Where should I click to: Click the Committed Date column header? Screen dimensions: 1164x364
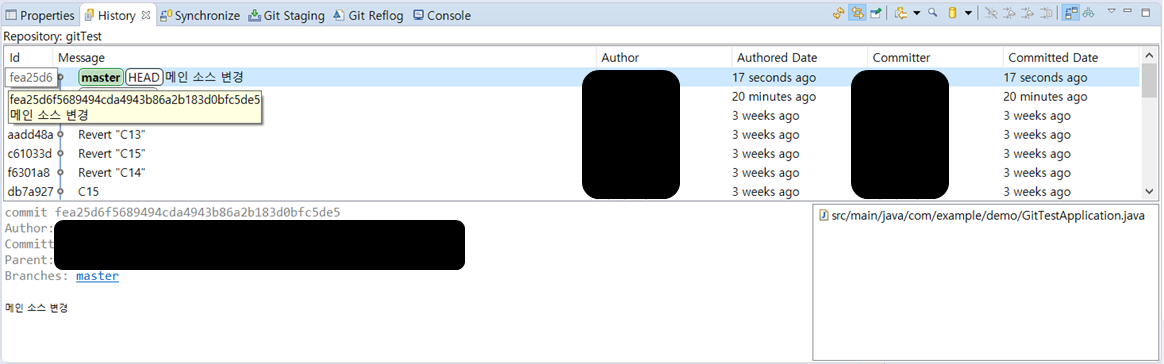1071,57
